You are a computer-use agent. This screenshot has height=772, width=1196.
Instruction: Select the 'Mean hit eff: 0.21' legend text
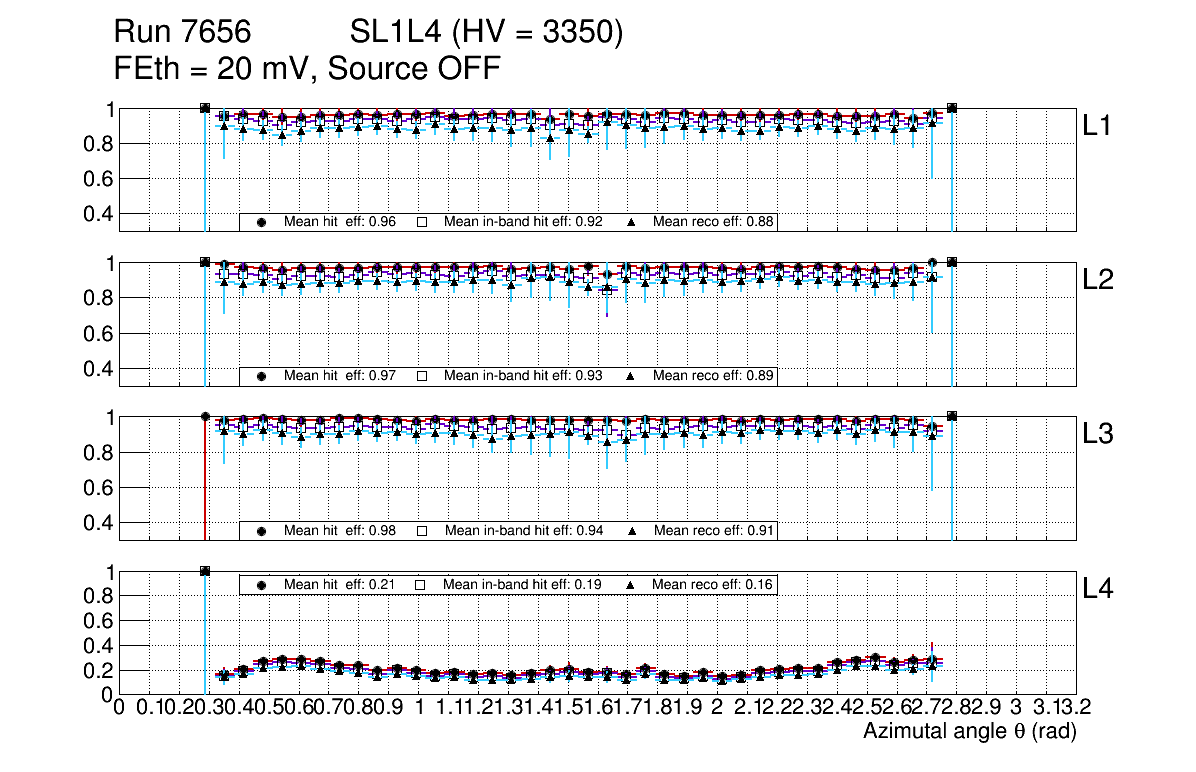coord(340,584)
